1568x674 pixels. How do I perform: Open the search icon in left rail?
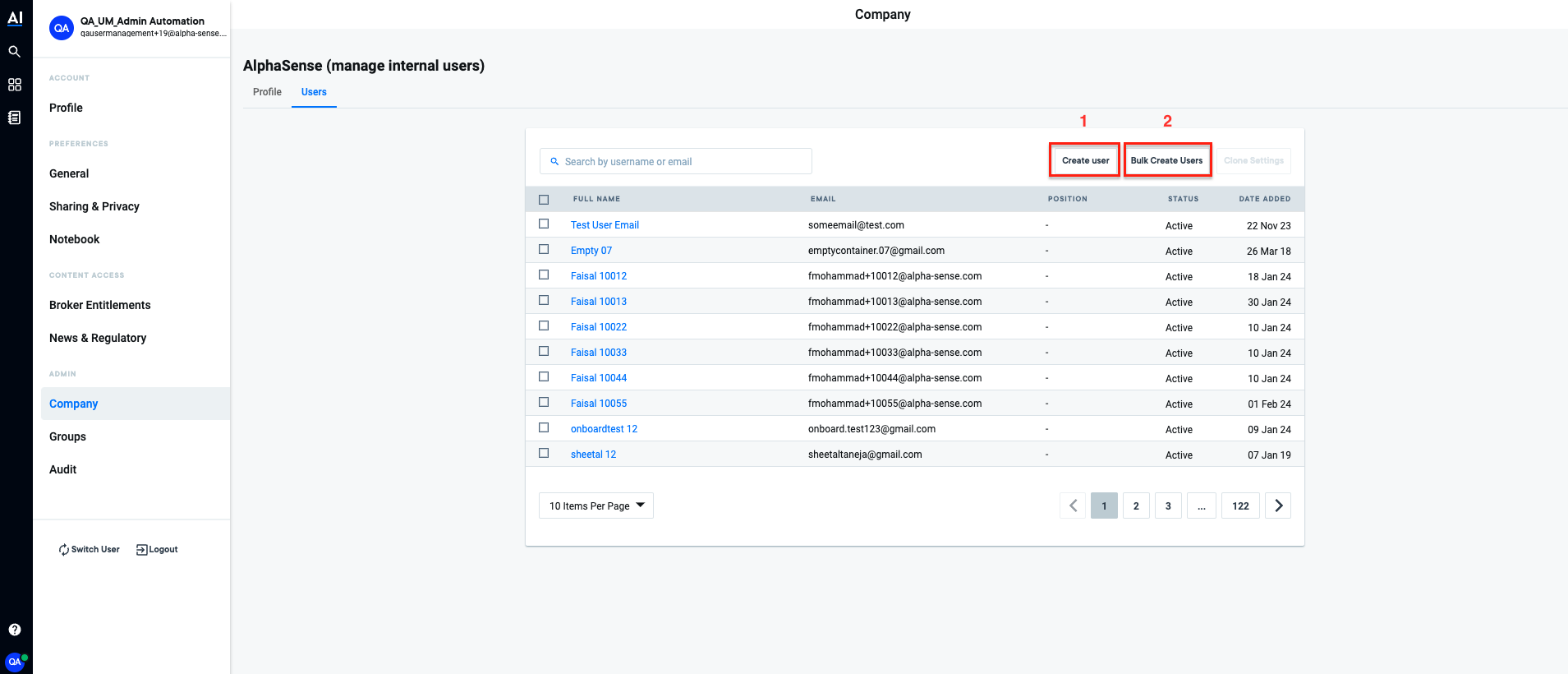click(x=15, y=52)
